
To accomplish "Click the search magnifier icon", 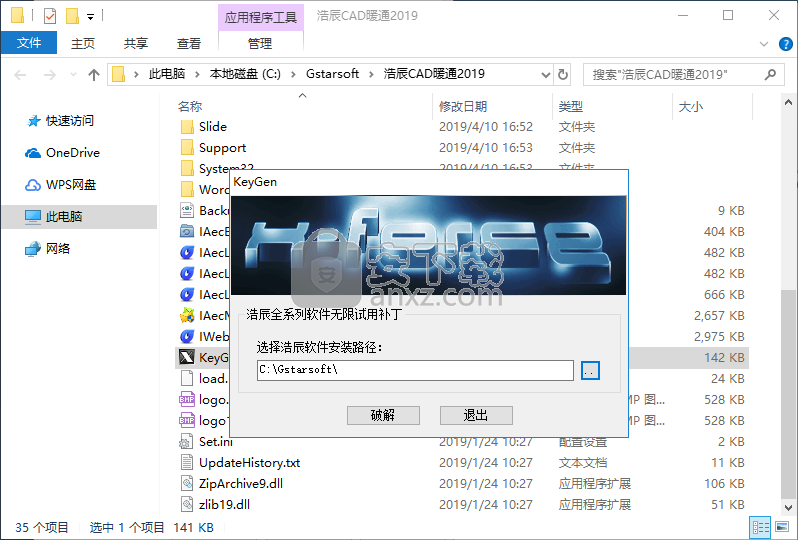I will click(x=771, y=75).
